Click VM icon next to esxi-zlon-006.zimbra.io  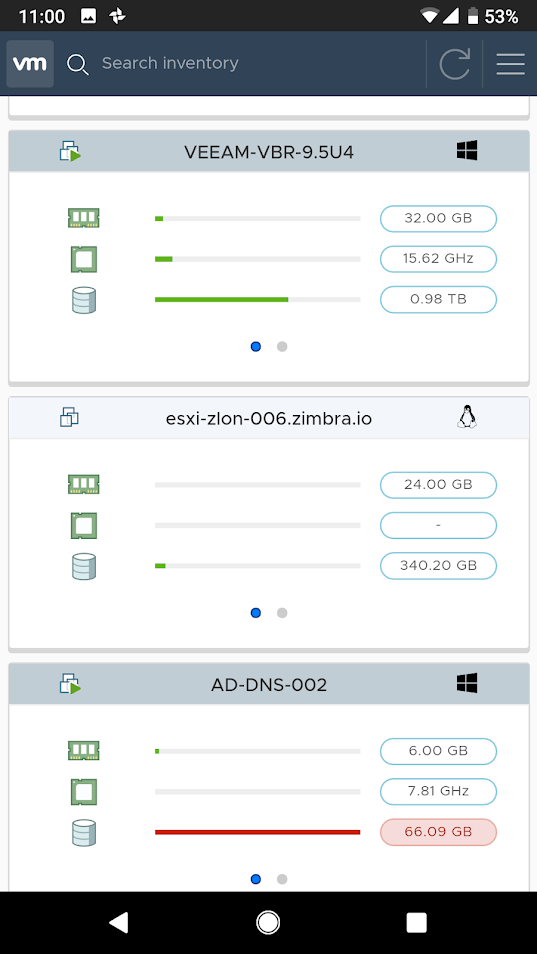[x=69, y=417]
